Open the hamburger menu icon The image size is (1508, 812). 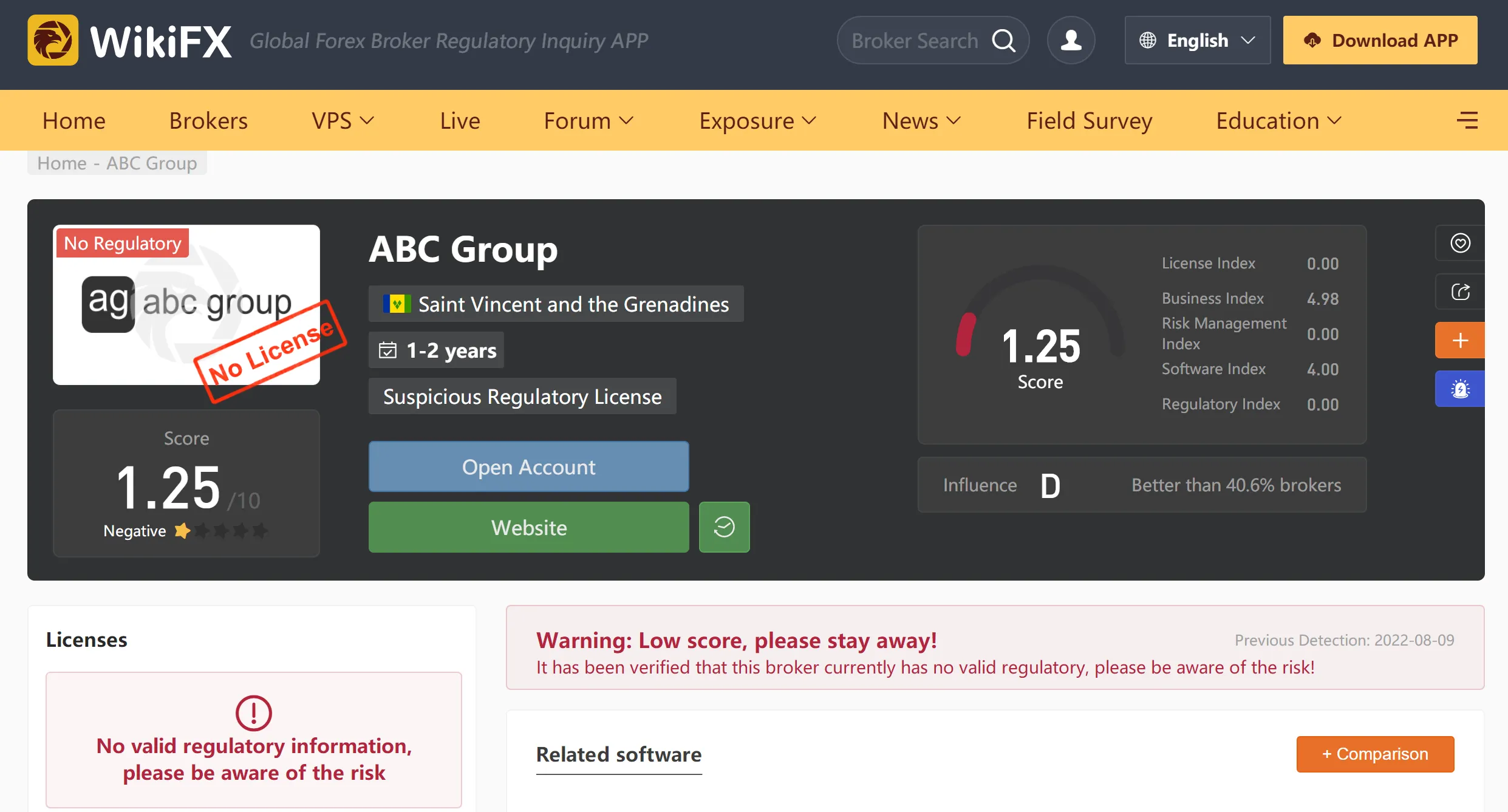click(1467, 120)
